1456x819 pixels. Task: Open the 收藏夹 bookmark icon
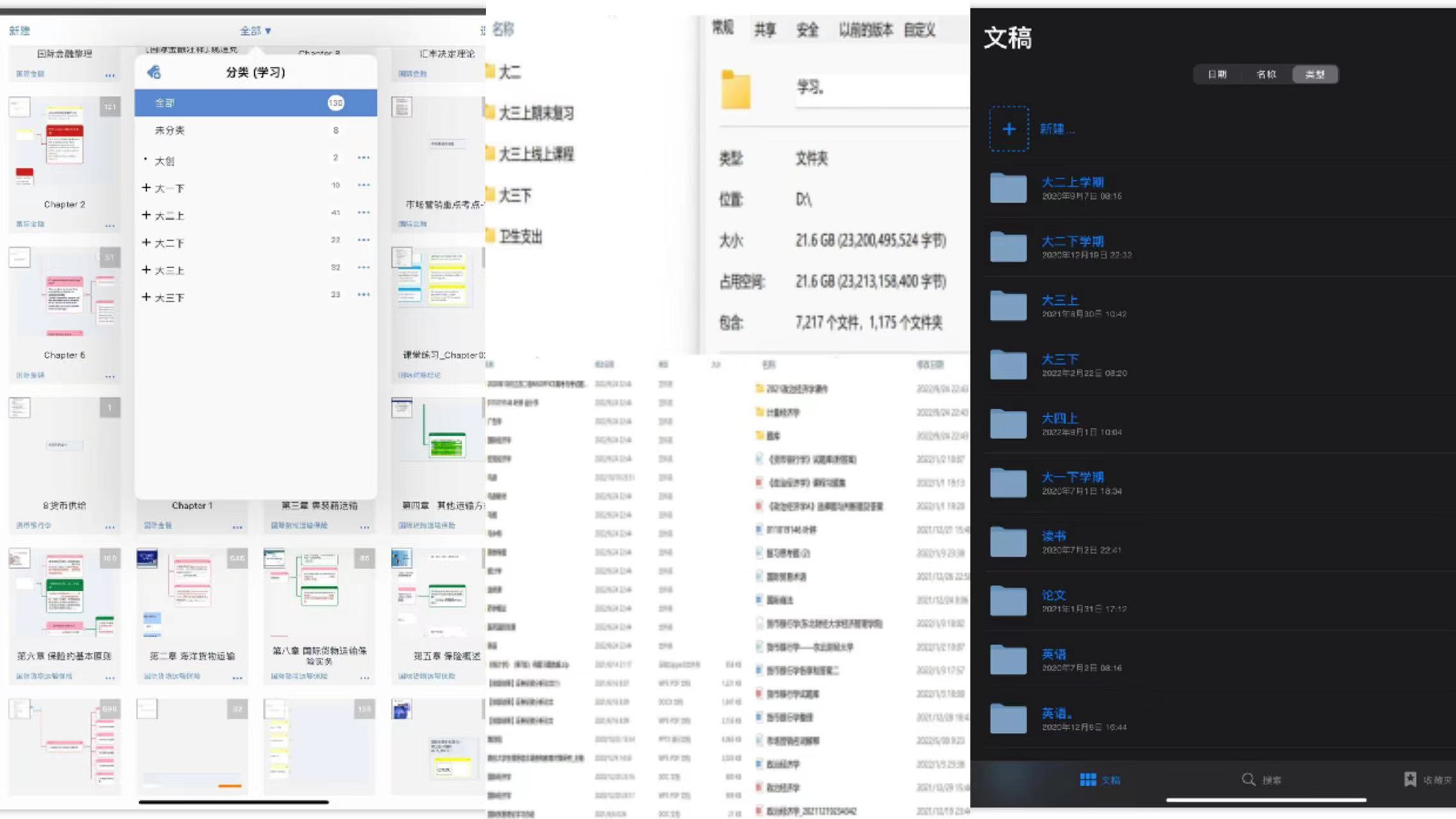1410,779
